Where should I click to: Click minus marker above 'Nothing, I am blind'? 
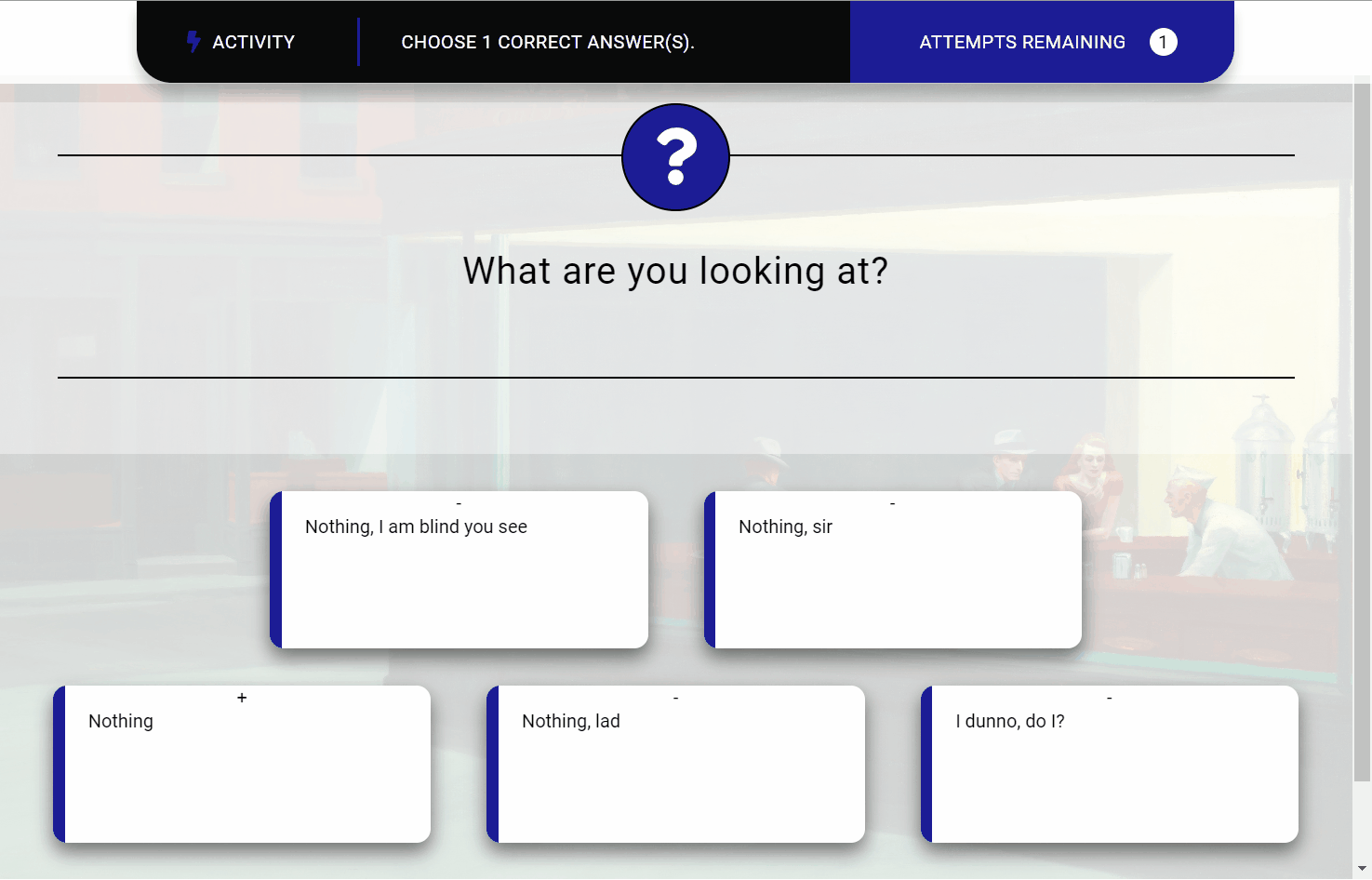(459, 503)
